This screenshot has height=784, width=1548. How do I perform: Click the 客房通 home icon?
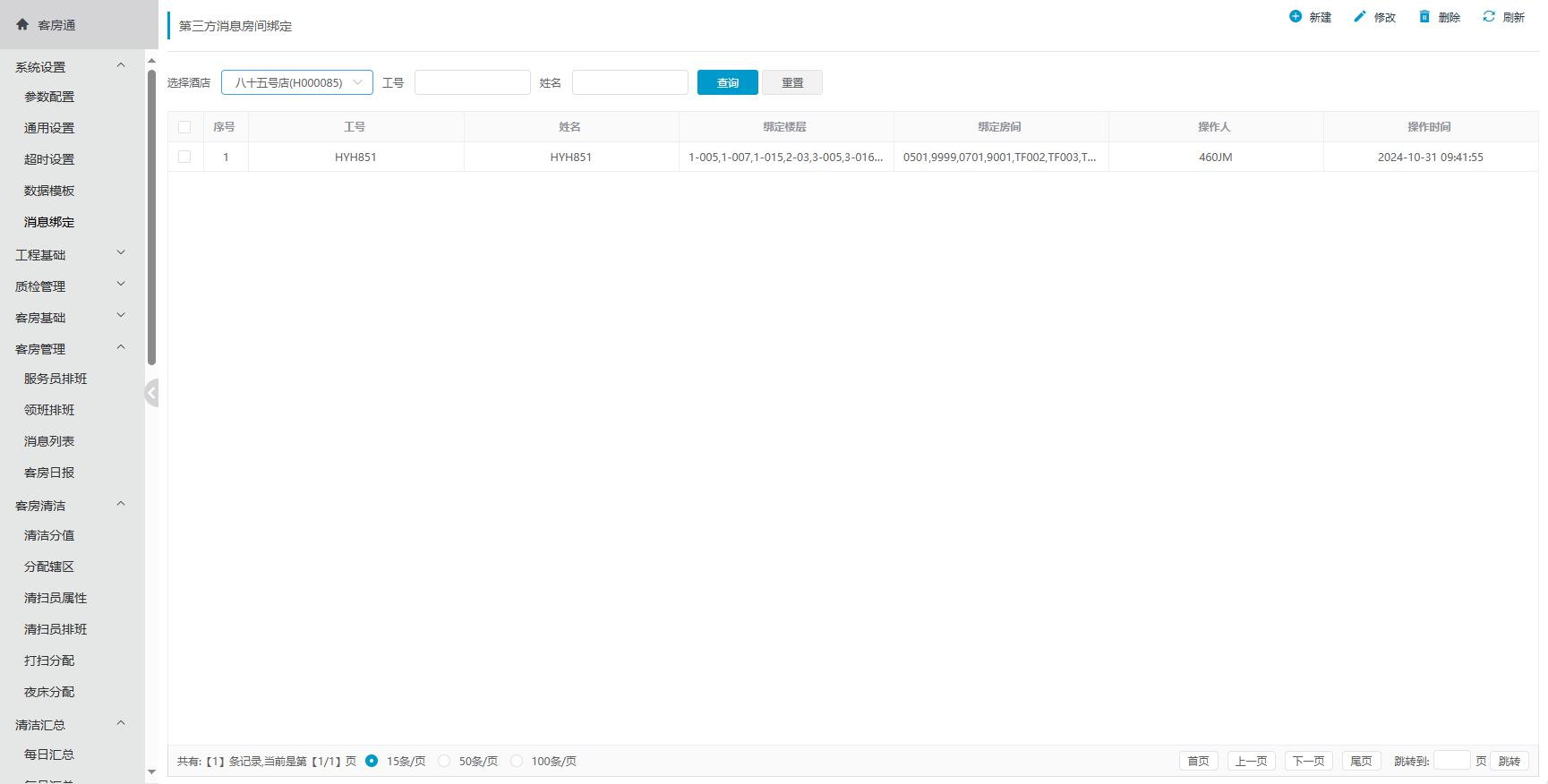click(22, 24)
